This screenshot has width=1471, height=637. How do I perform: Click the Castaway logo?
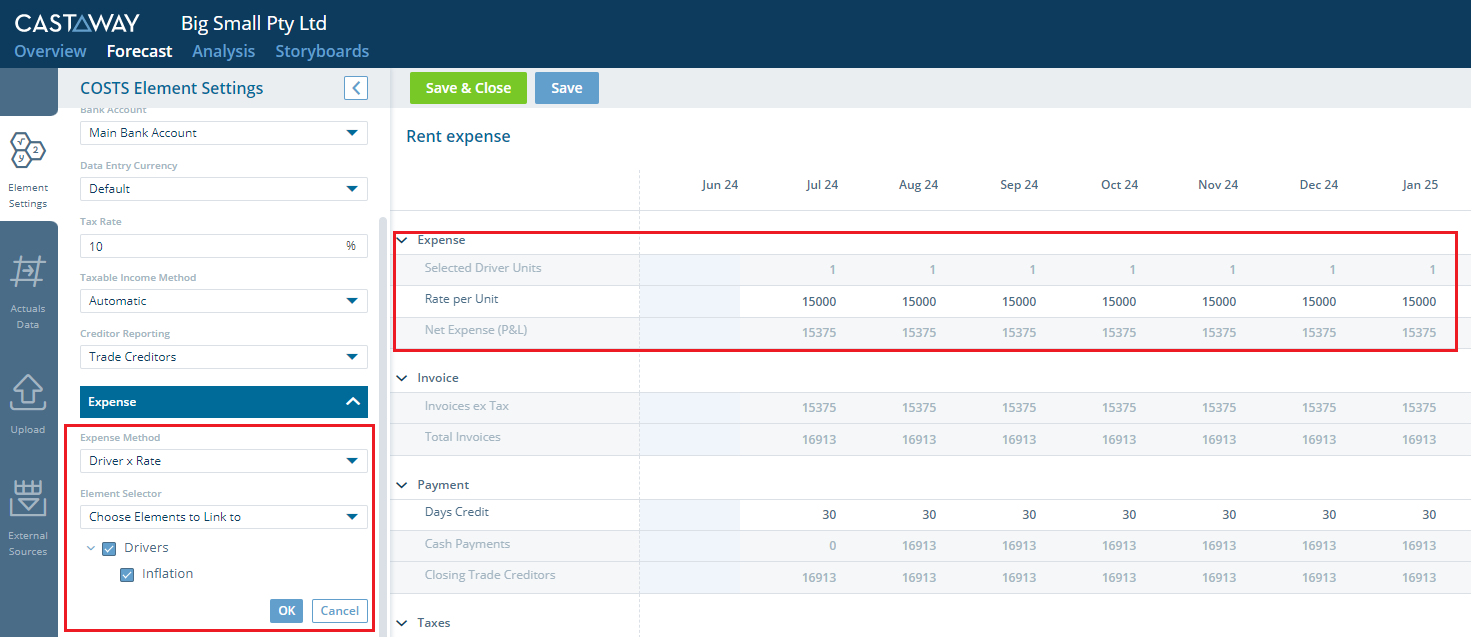[77, 23]
